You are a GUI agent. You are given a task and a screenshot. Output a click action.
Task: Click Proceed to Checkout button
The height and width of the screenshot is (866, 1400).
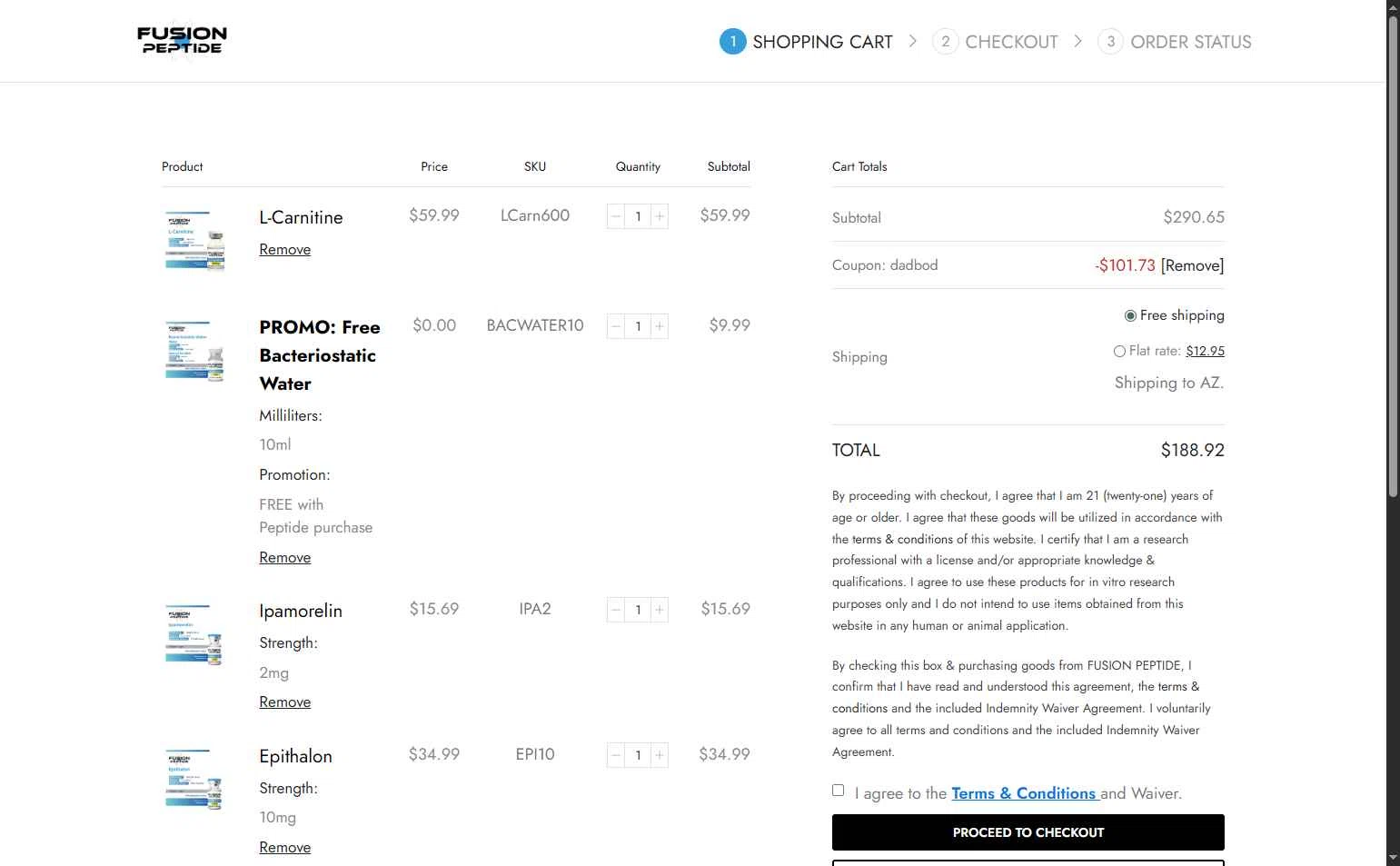coord(1028,832)
